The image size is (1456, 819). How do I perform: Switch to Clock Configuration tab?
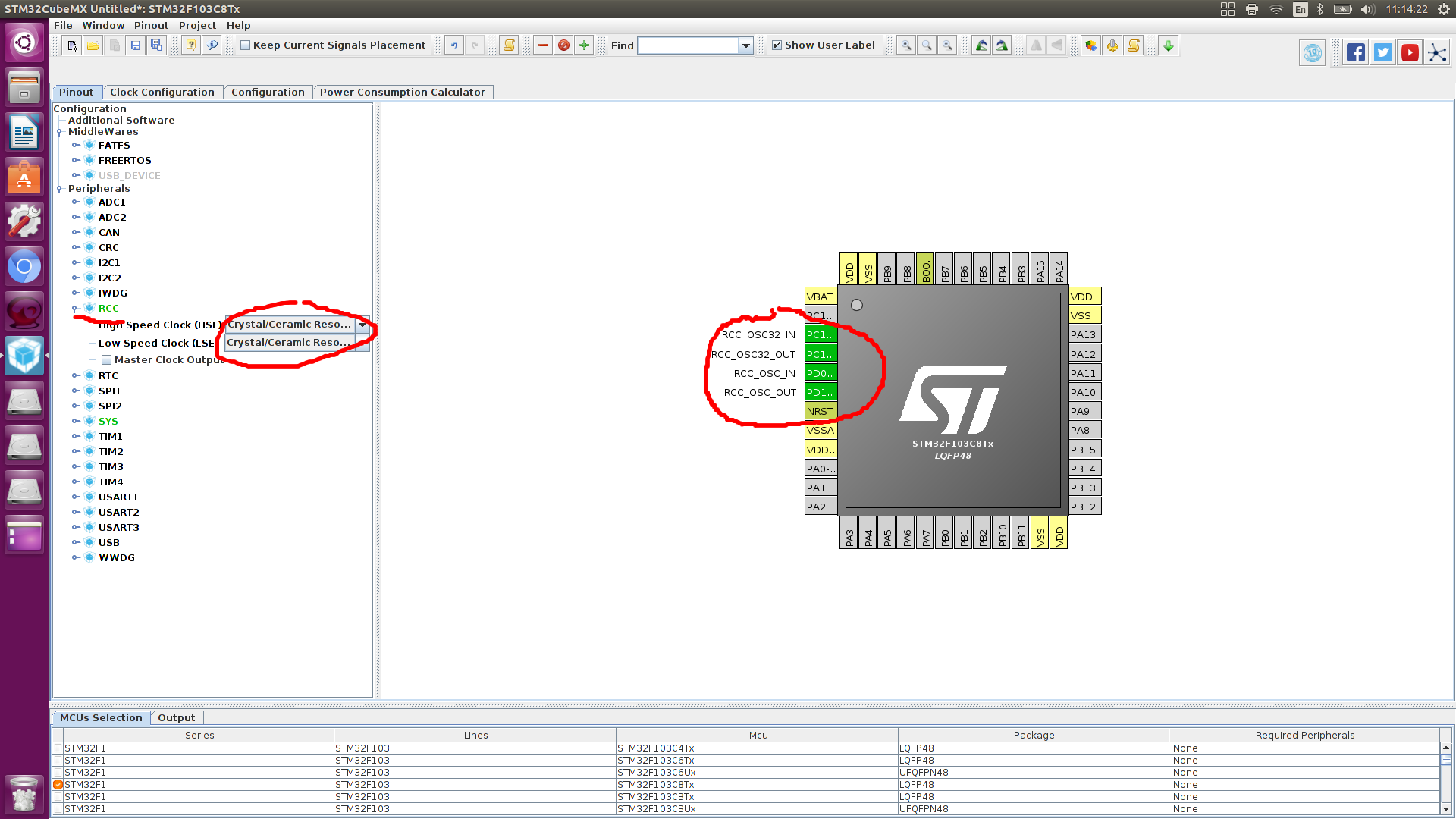point(162,92)
